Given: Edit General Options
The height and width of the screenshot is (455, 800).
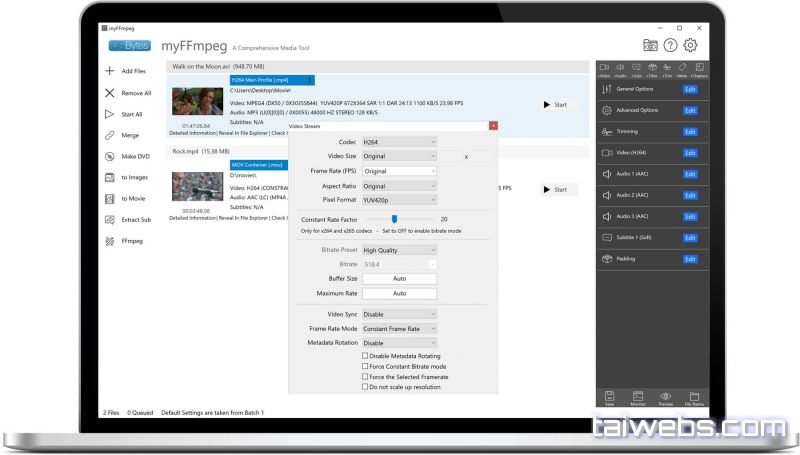Looking at the screenshot, I should 690,90.
